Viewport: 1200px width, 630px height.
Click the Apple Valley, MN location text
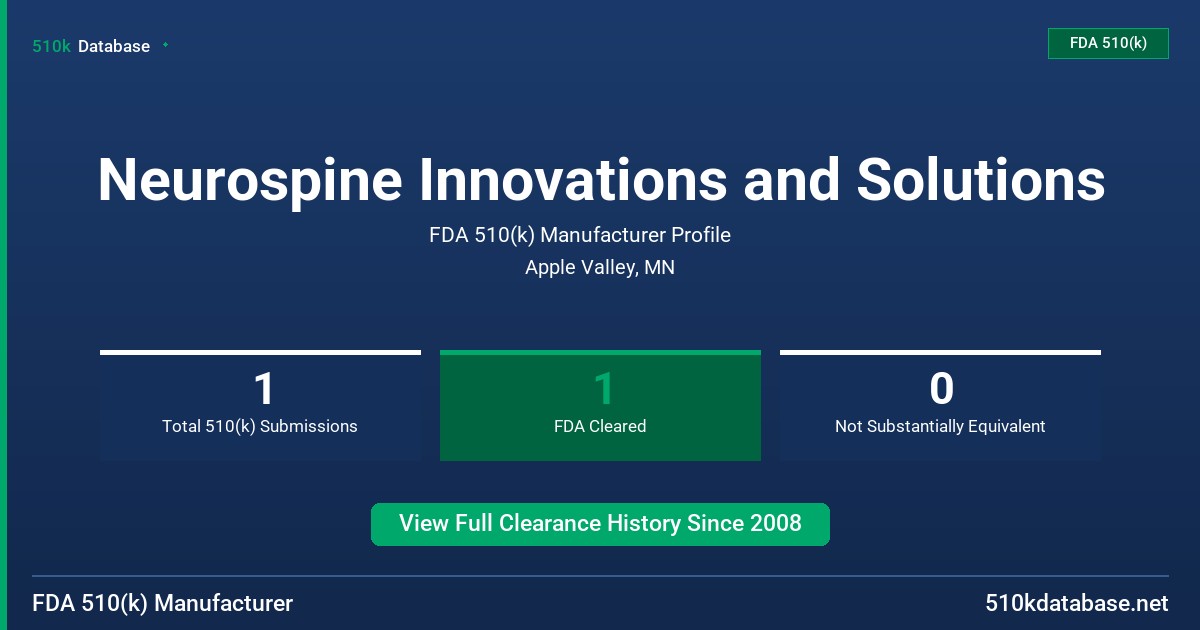click(x=600, y=268)
